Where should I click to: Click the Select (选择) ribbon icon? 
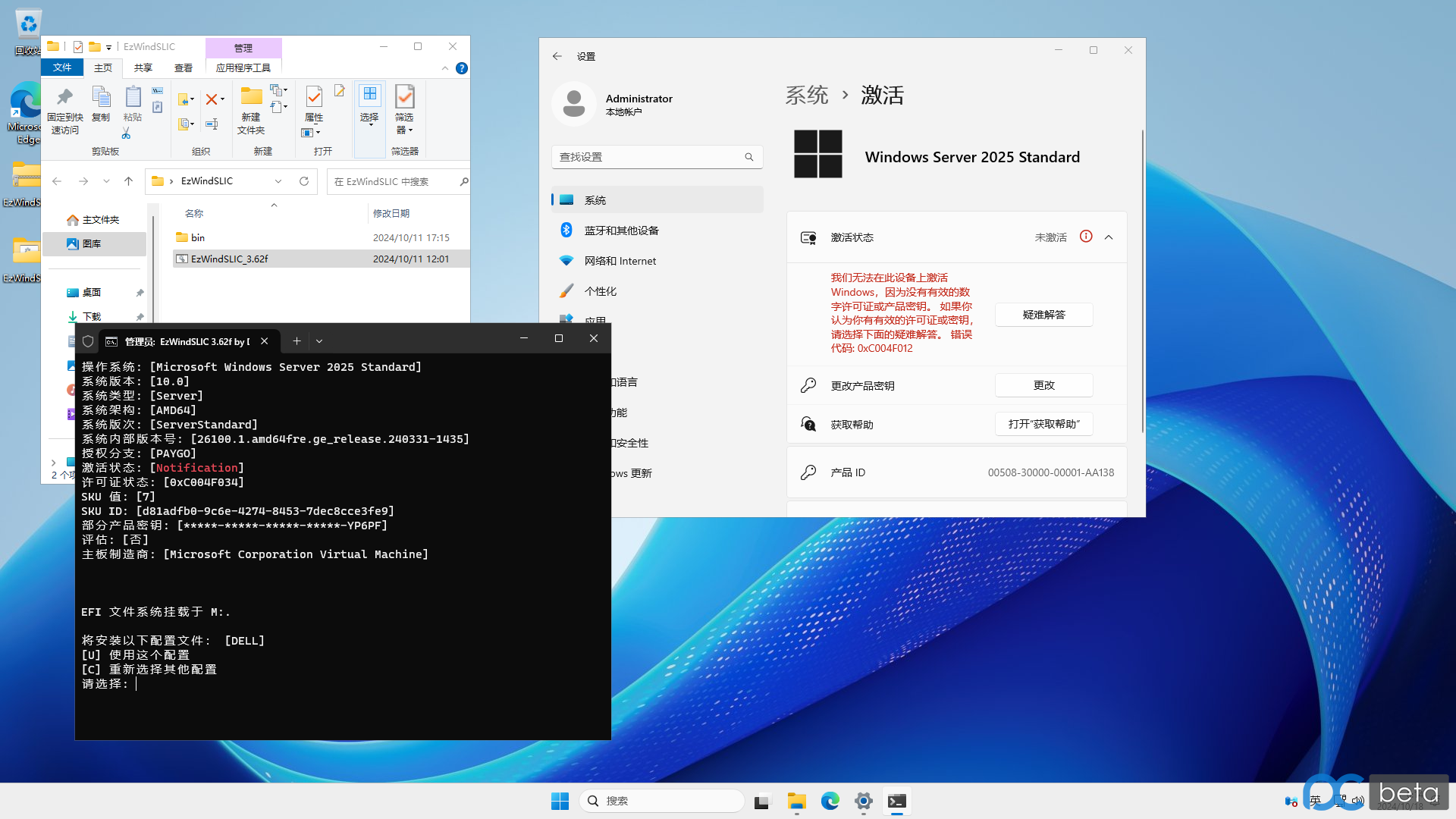click(369, 106)
